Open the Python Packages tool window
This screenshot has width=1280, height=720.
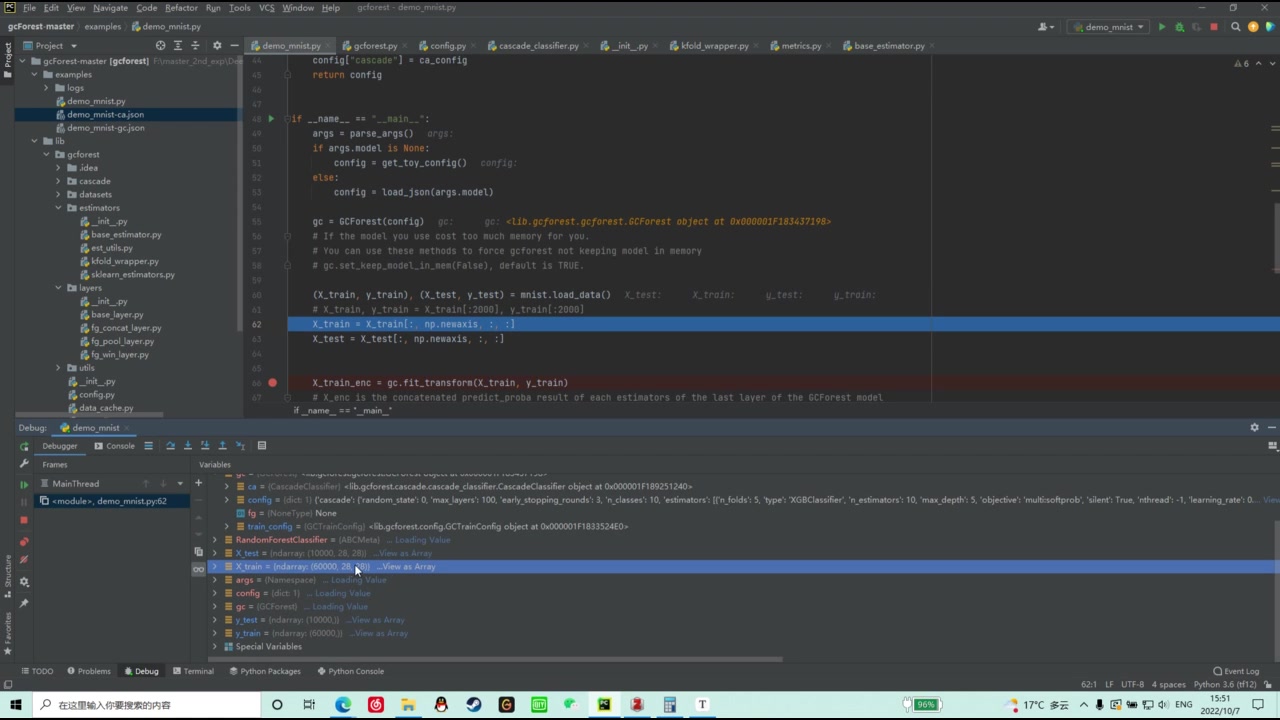pos(264,671)
